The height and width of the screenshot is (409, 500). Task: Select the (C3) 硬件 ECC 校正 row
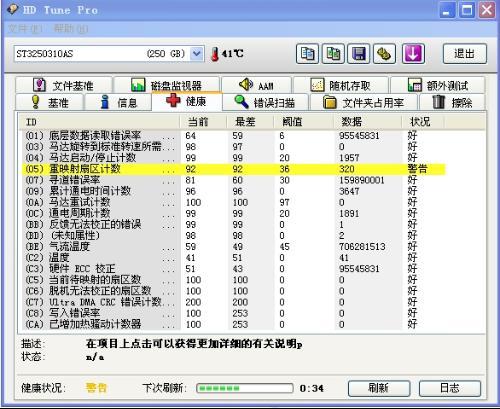click(x=232, y=269)
